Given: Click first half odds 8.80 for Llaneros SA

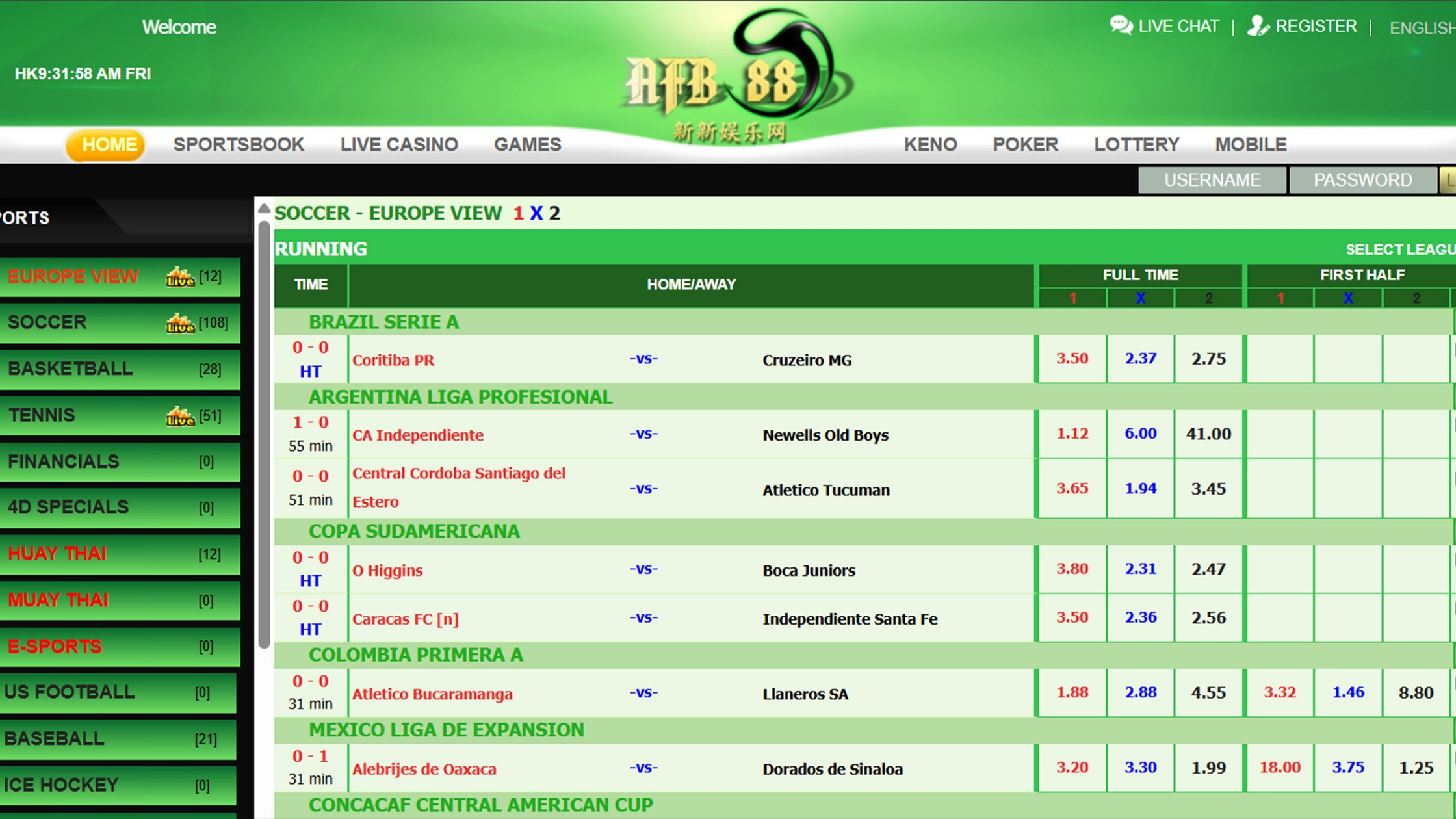Looking at the screenshot, I should [1416, 693].
